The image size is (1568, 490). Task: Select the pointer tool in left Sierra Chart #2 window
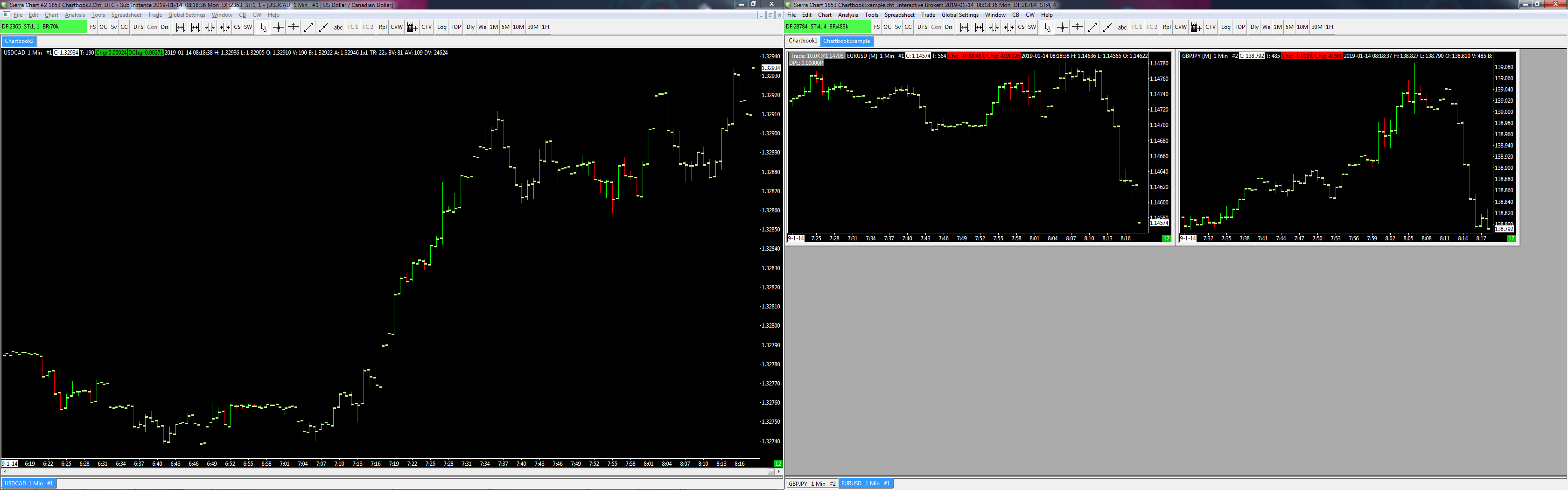263,27
